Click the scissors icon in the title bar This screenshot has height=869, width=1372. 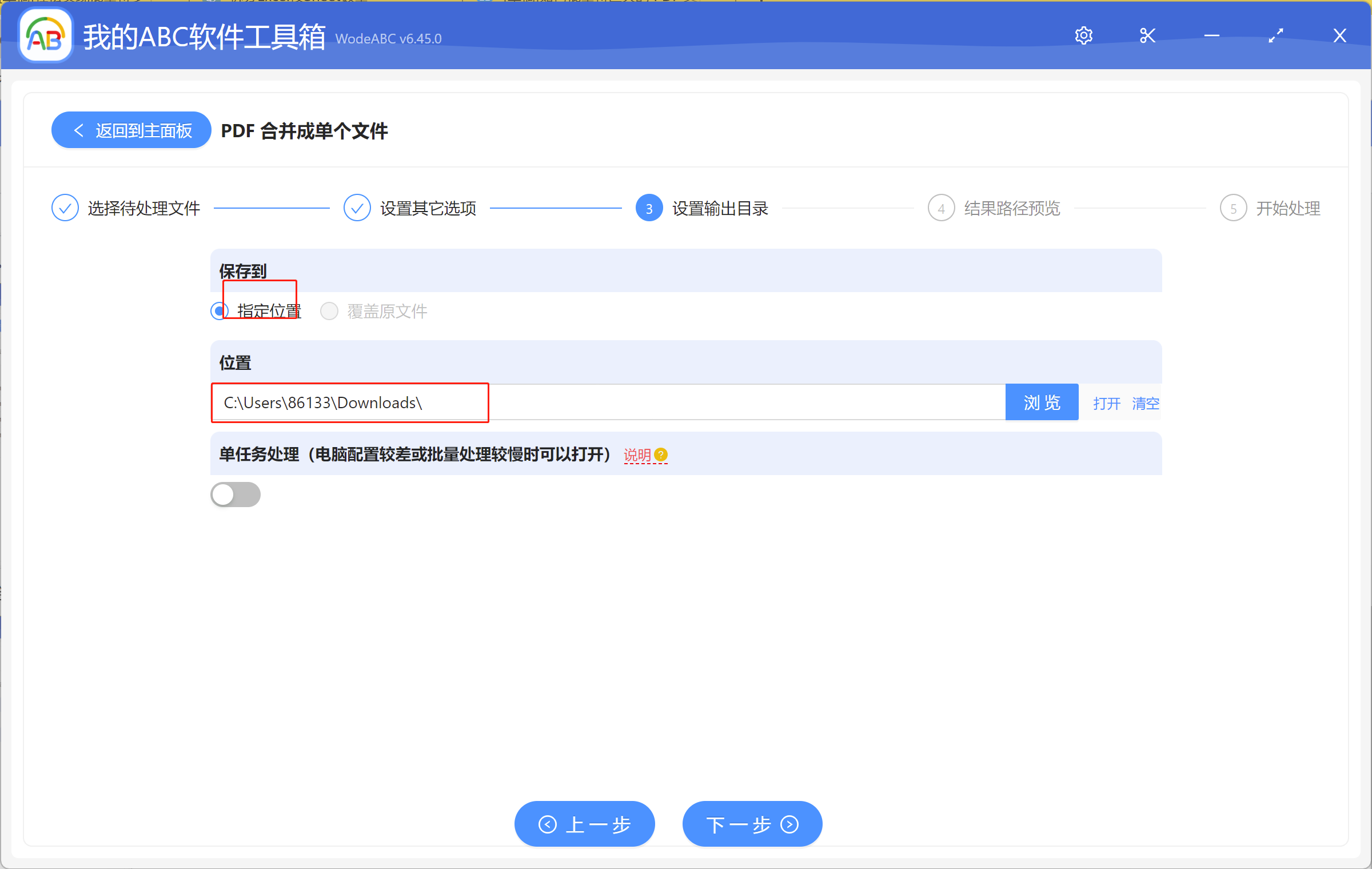point(1147,35)
